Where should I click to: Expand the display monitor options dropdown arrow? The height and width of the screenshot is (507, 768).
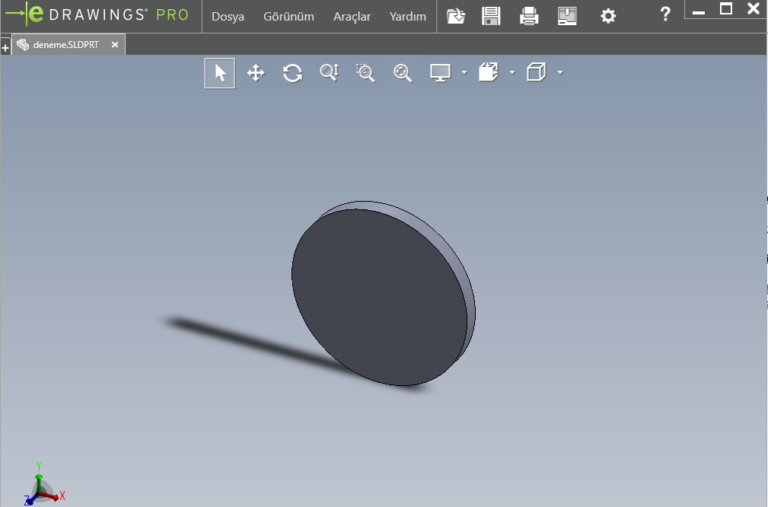(464, 73)
